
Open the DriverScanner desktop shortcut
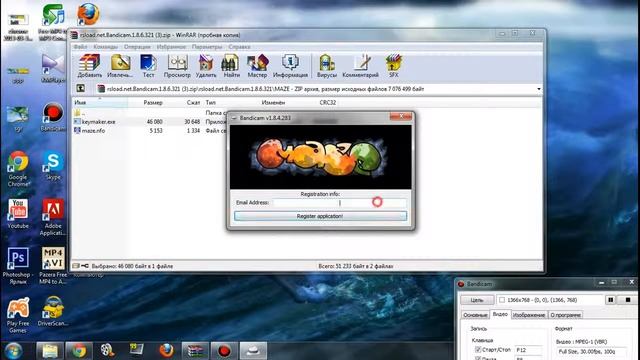coord(53,312)
